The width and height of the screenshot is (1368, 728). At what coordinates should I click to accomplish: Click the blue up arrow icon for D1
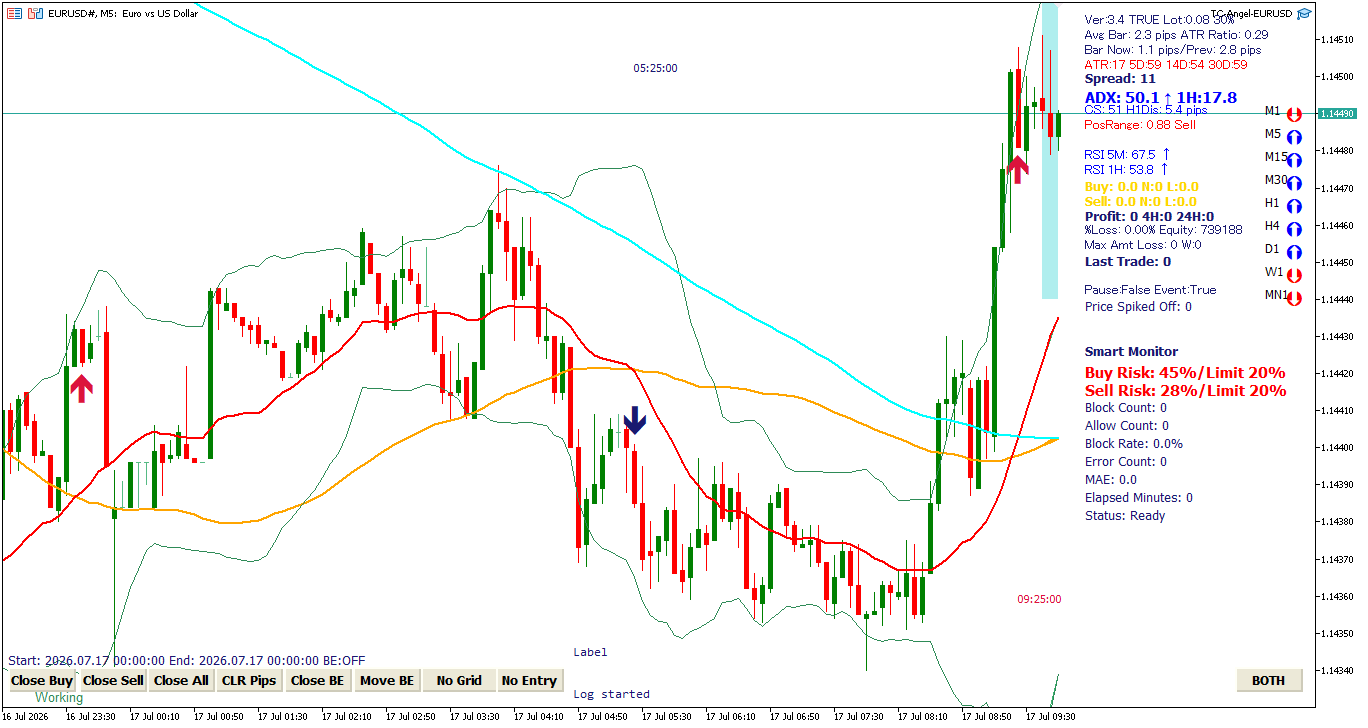[x=1294, y=252]
